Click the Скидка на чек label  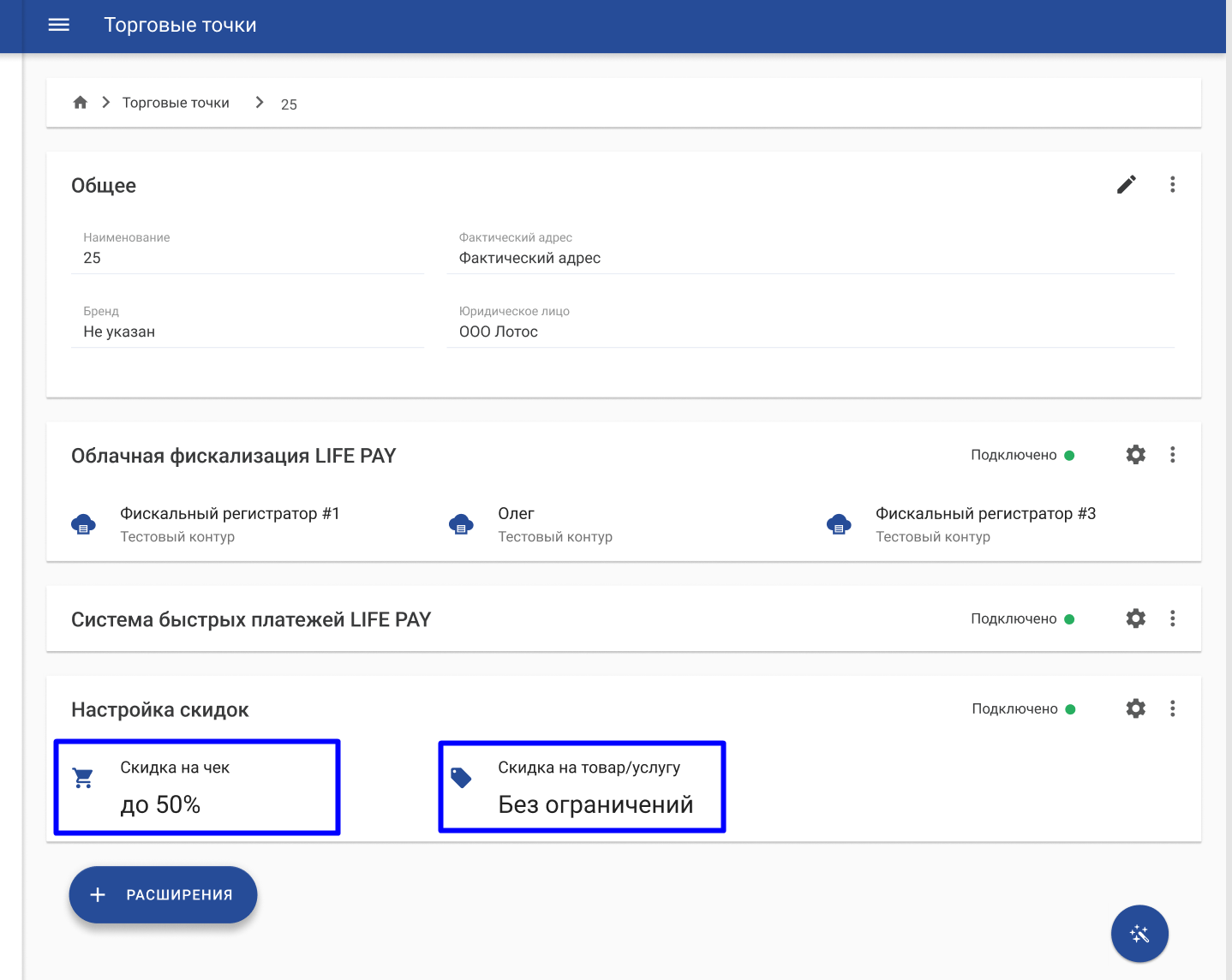click(x=175, y=768)
